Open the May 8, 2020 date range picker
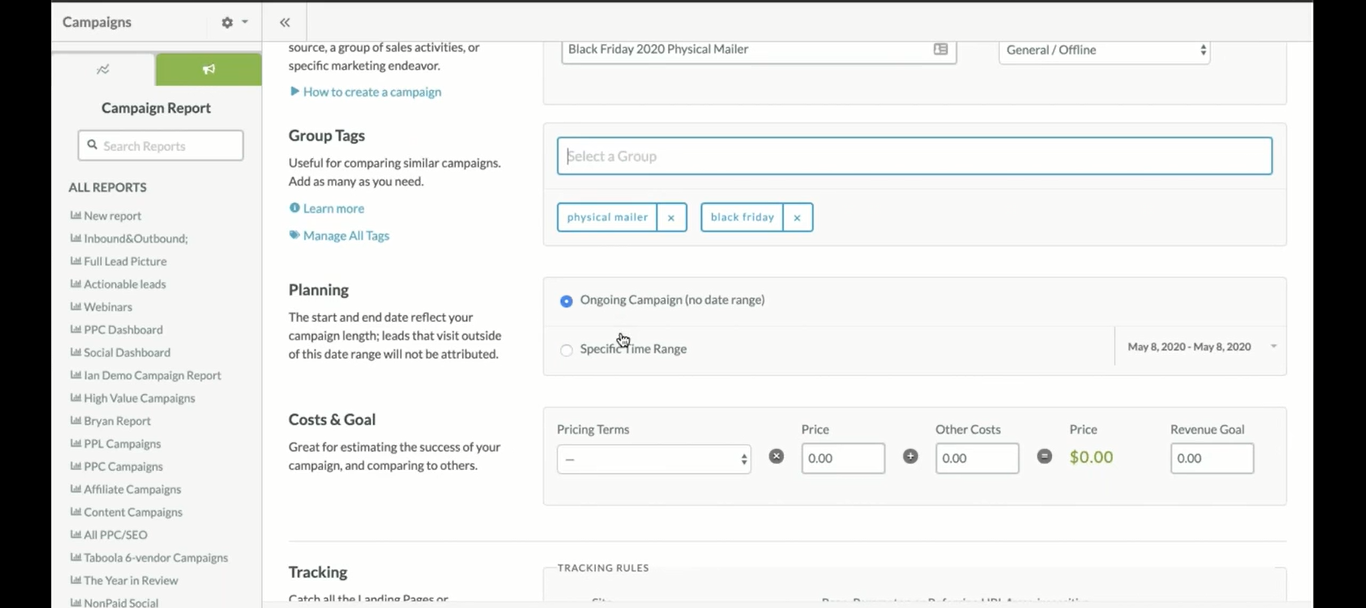Image resolution: width=1366 pixels, height=608 pixels. coord(1200,347)
